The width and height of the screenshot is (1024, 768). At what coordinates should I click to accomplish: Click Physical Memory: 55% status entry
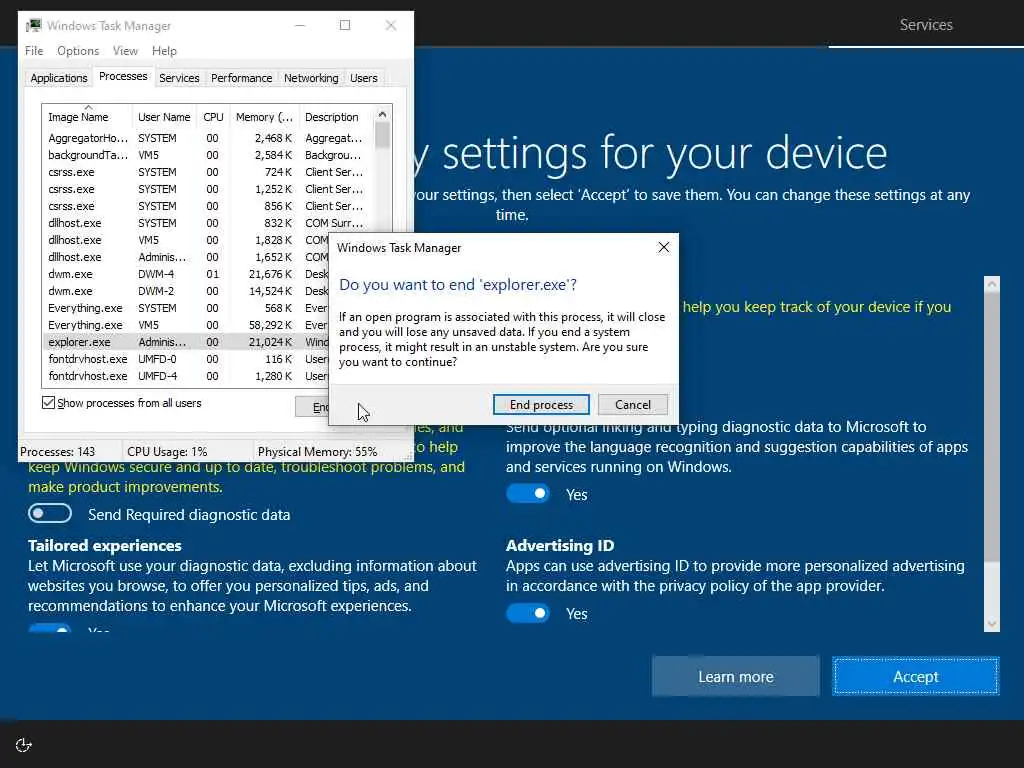pyautogui.click(x=317, y=451)
